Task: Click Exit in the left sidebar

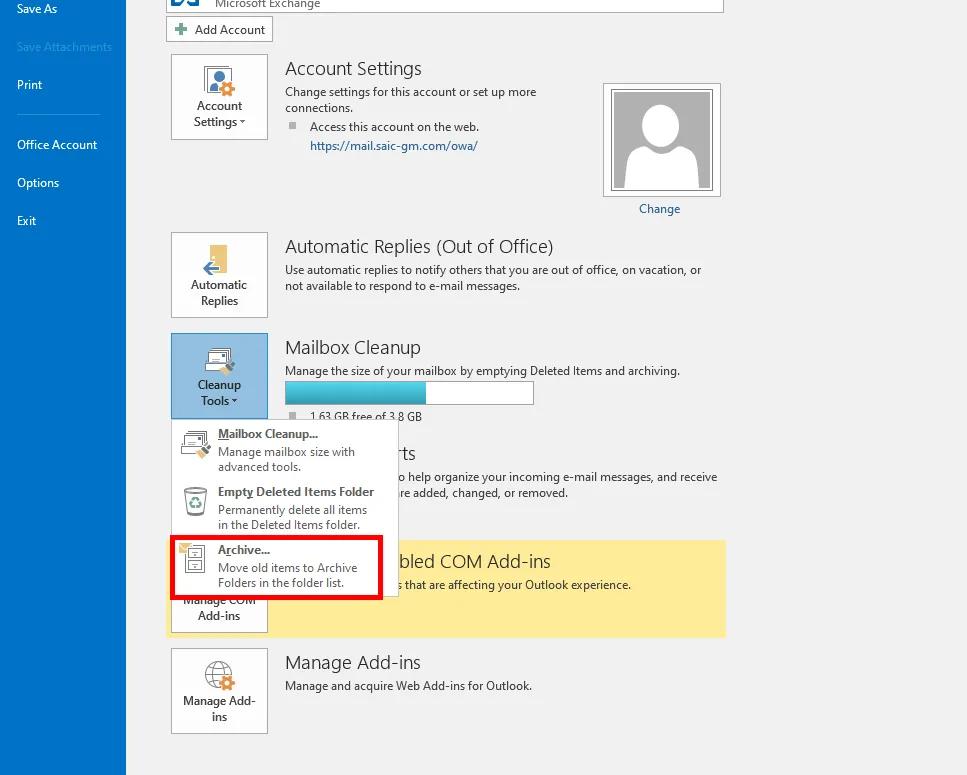Action: pos(27,221)
